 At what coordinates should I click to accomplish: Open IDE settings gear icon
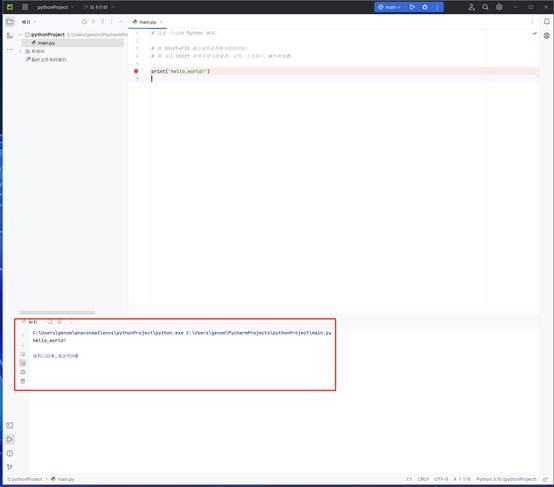(x=499, y=7)
